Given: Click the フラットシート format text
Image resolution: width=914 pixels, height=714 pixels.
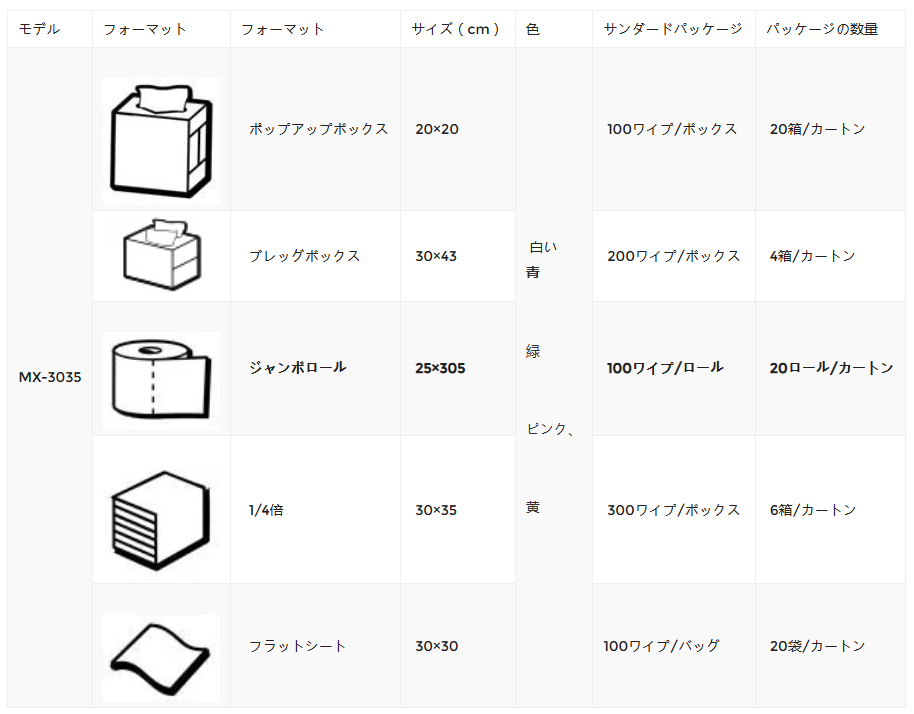Looking at the screenshot, I should (297, 646).
